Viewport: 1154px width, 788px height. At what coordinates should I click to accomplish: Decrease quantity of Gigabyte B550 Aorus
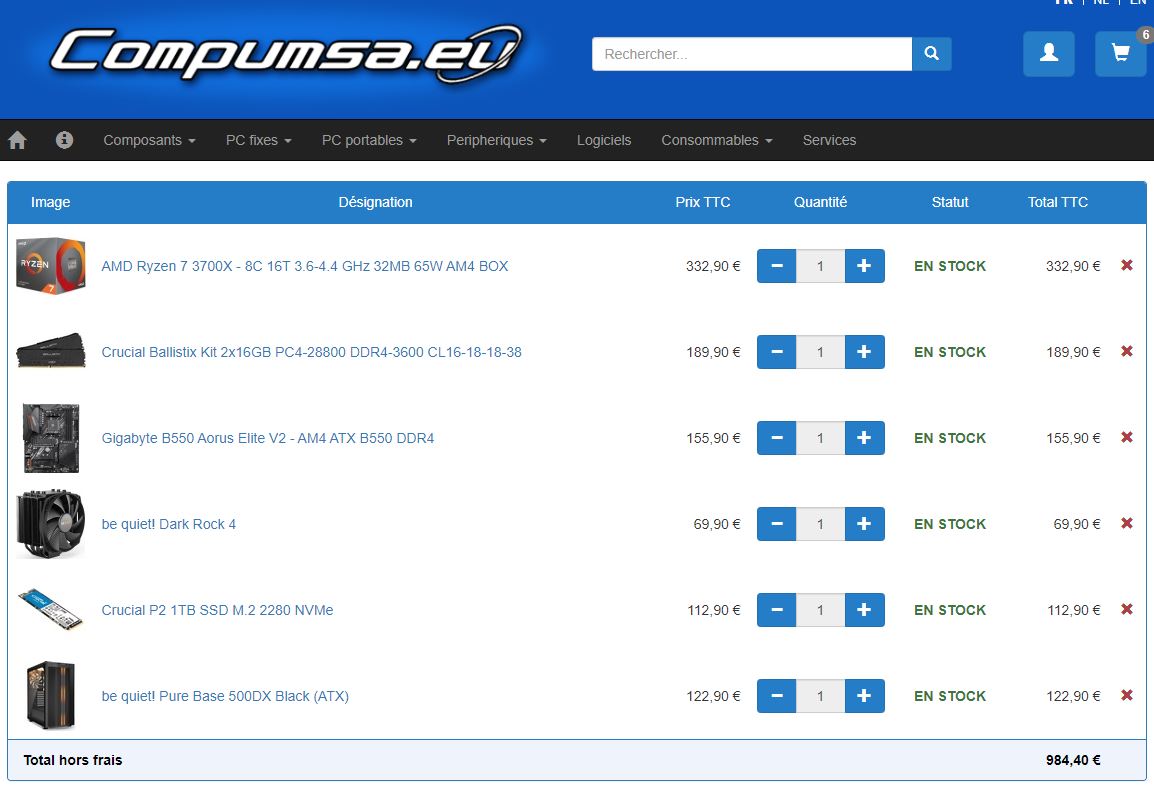click(776, 439)
